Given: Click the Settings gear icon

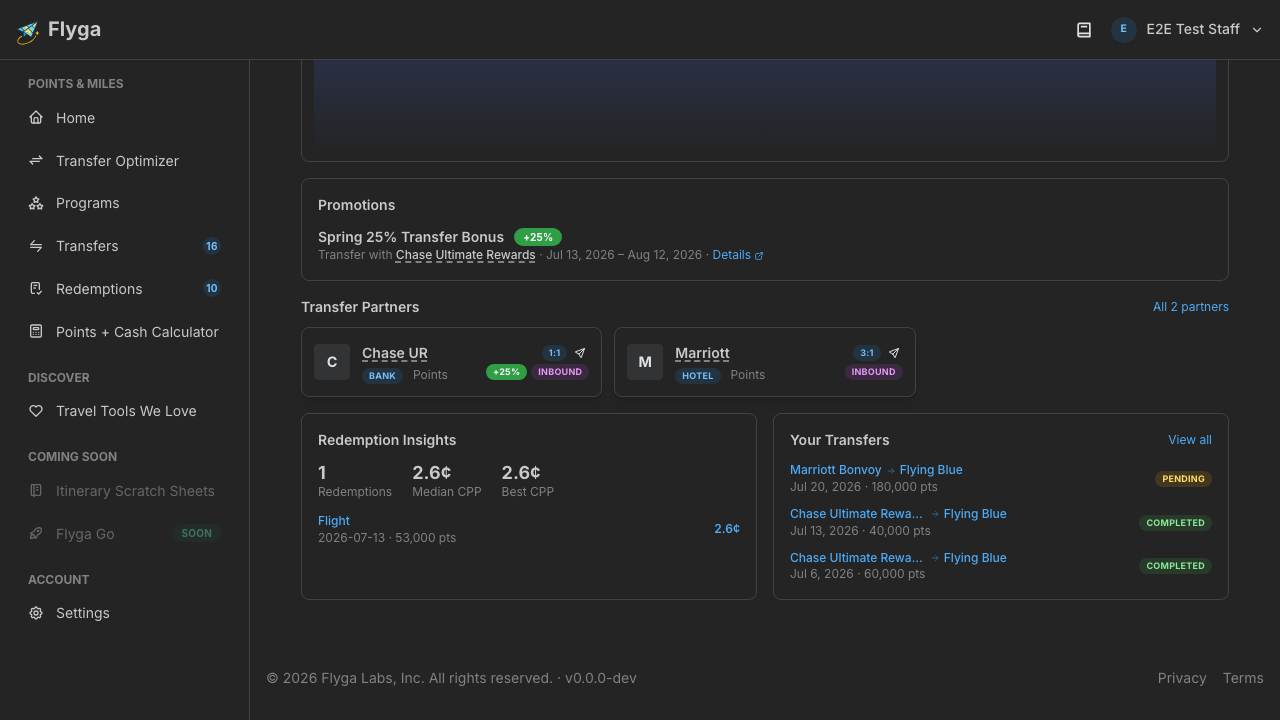Looking at the screenshot, I should (x=36, y=613).
